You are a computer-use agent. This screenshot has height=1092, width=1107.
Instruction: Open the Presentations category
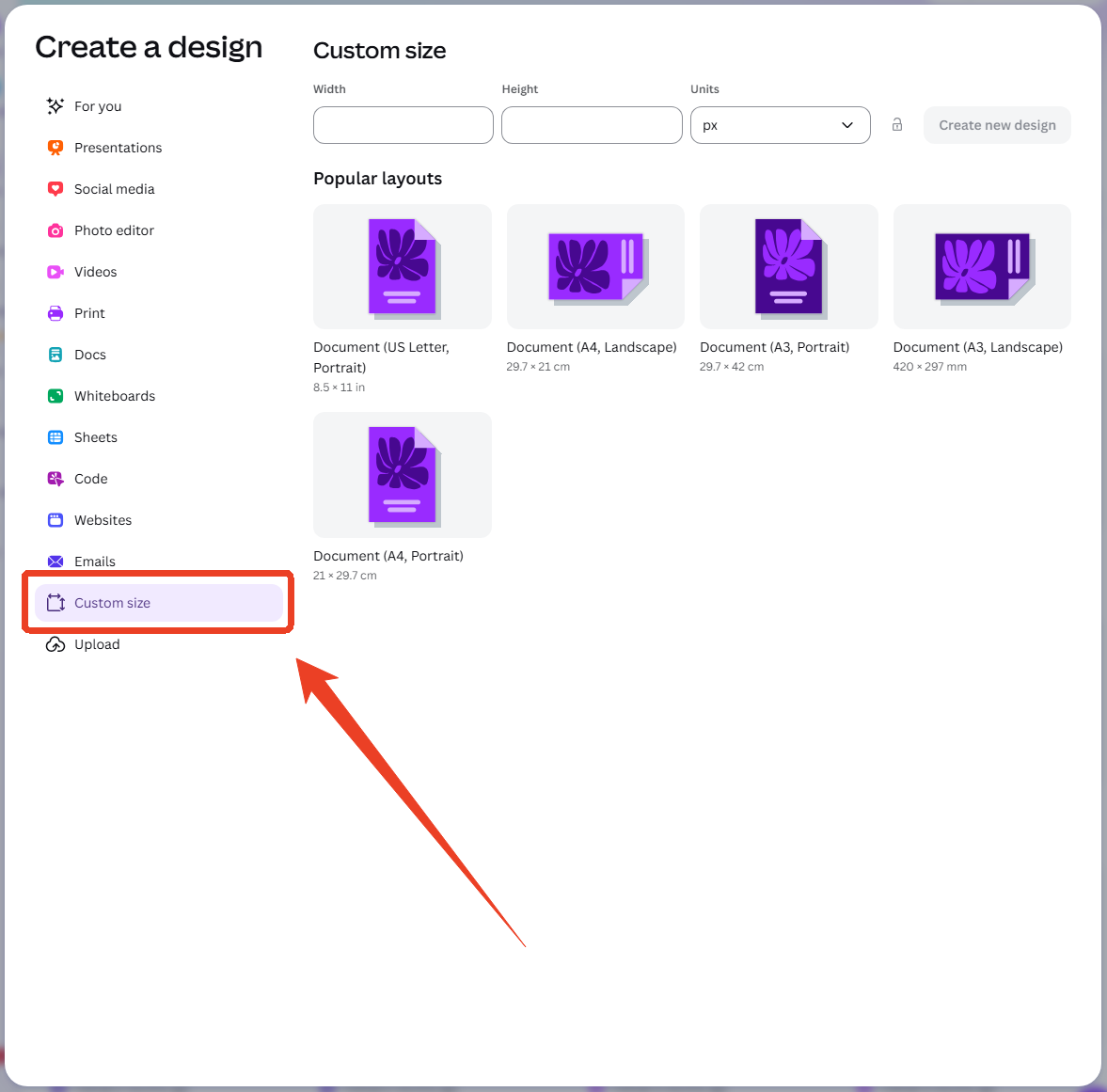click(x=118, y=148)
